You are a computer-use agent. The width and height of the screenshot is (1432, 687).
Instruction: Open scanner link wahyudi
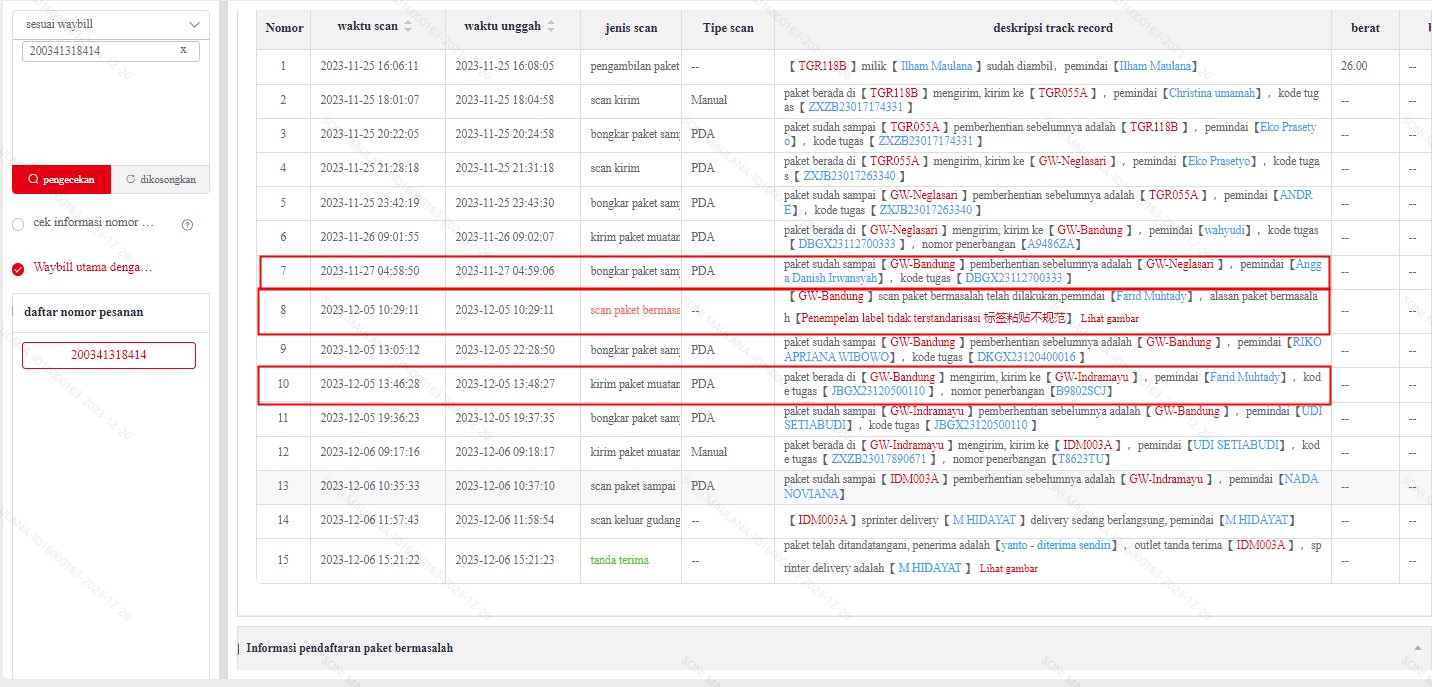(x=1224, y=229)
